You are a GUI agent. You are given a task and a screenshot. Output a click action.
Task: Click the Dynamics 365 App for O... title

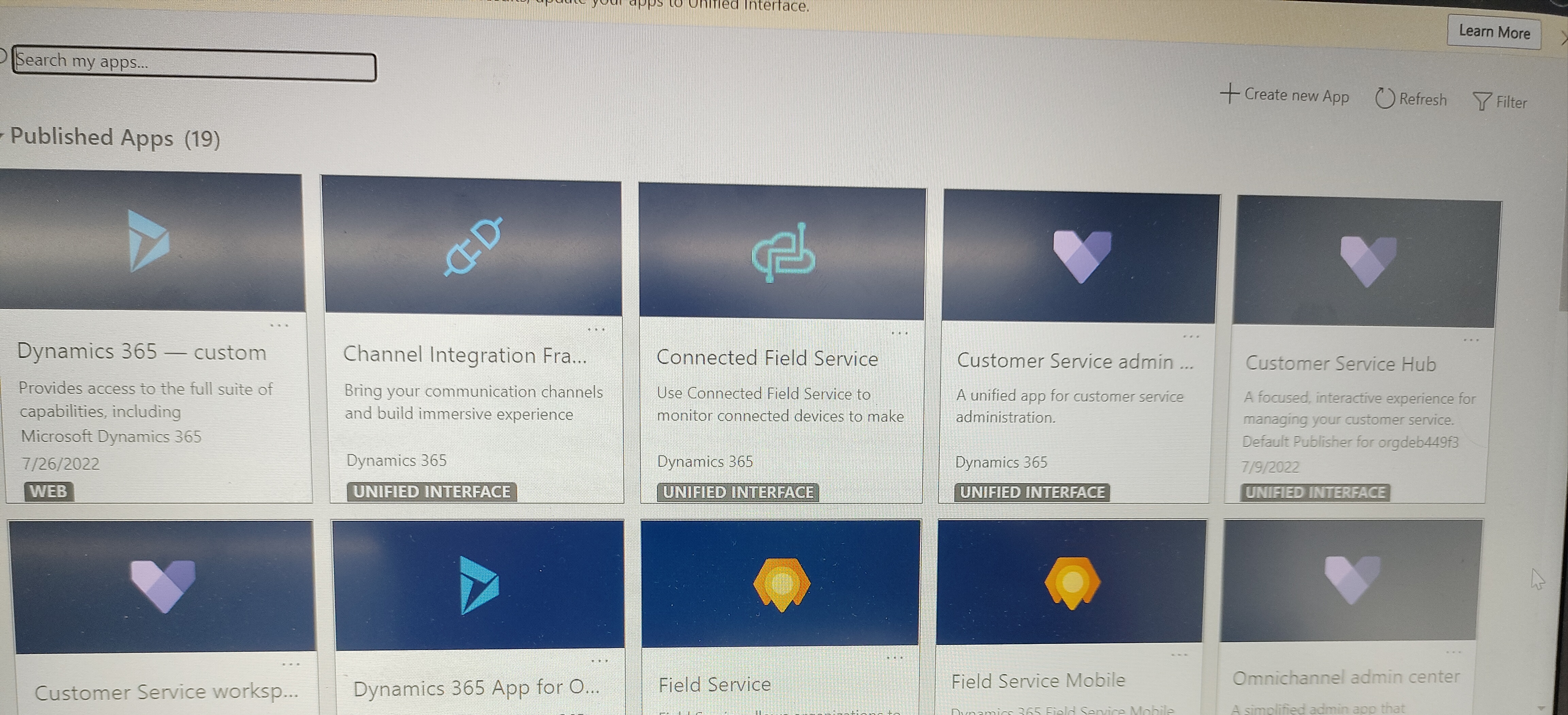click(477, 689)
